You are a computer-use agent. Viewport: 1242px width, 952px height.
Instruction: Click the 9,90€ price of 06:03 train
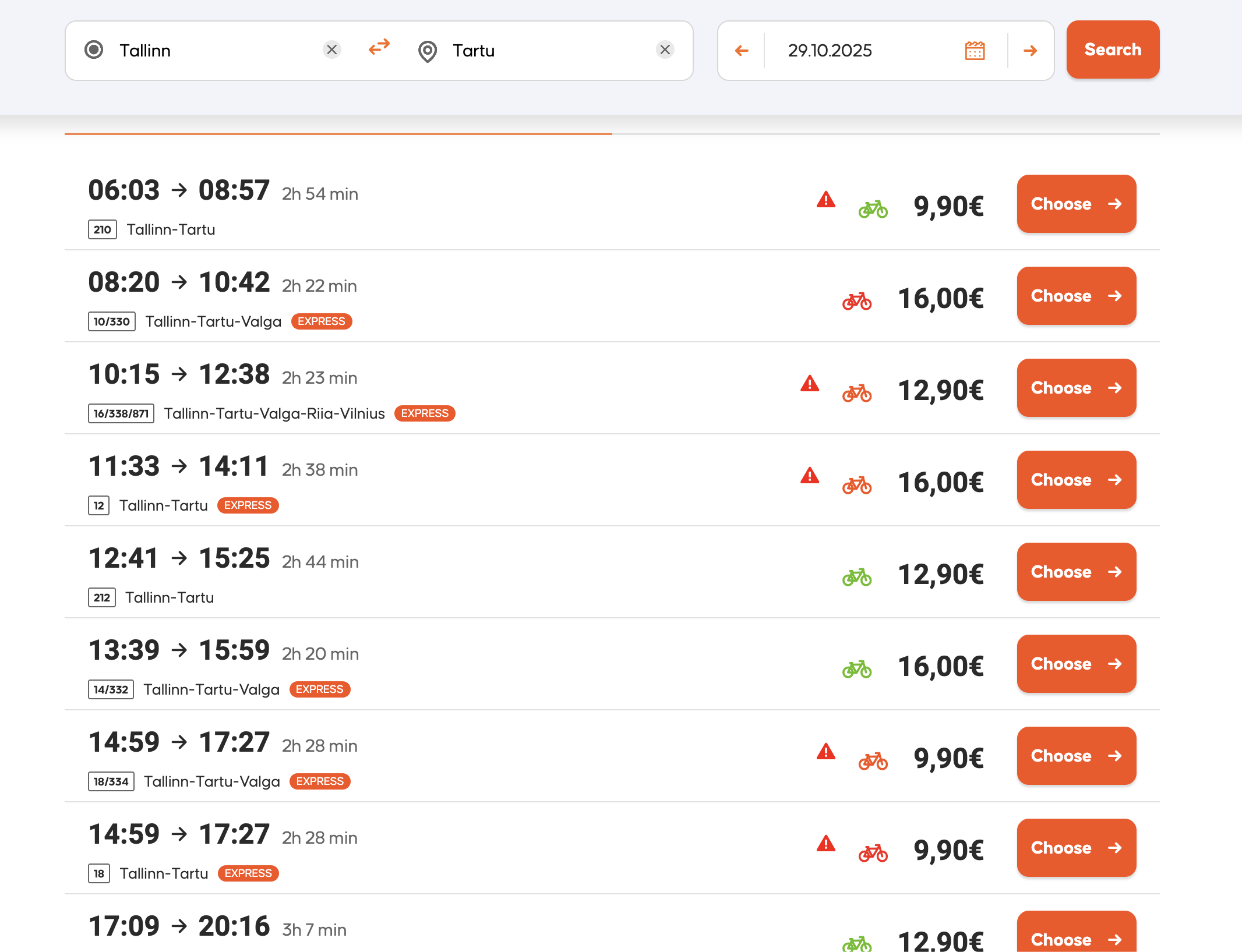click(x=948, y=206)
